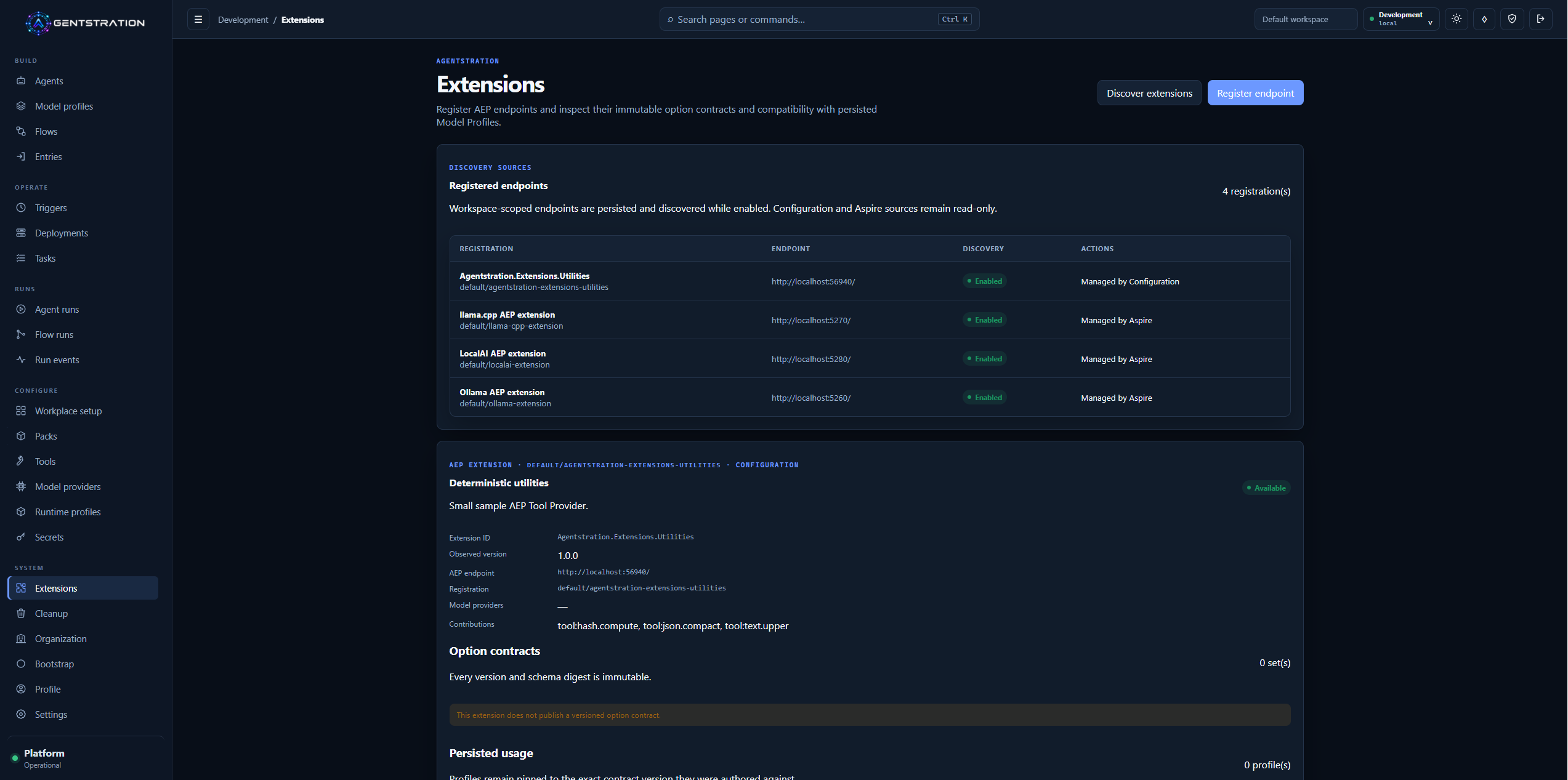Click the Available status badge
Viewport: 1568px width, 780px height.
(1266, 488)
